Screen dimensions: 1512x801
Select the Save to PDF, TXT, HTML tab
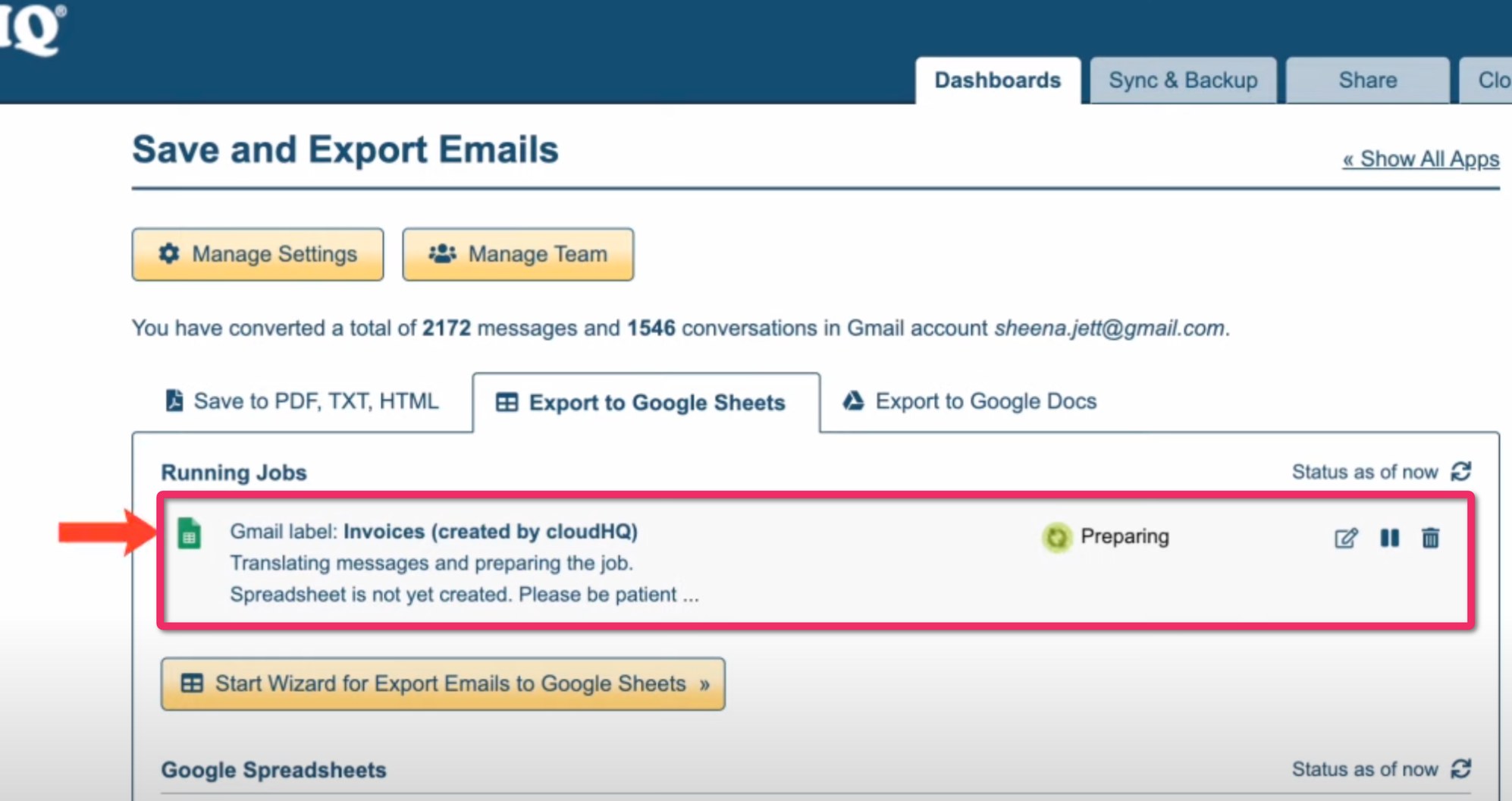[x=302, y=401]
